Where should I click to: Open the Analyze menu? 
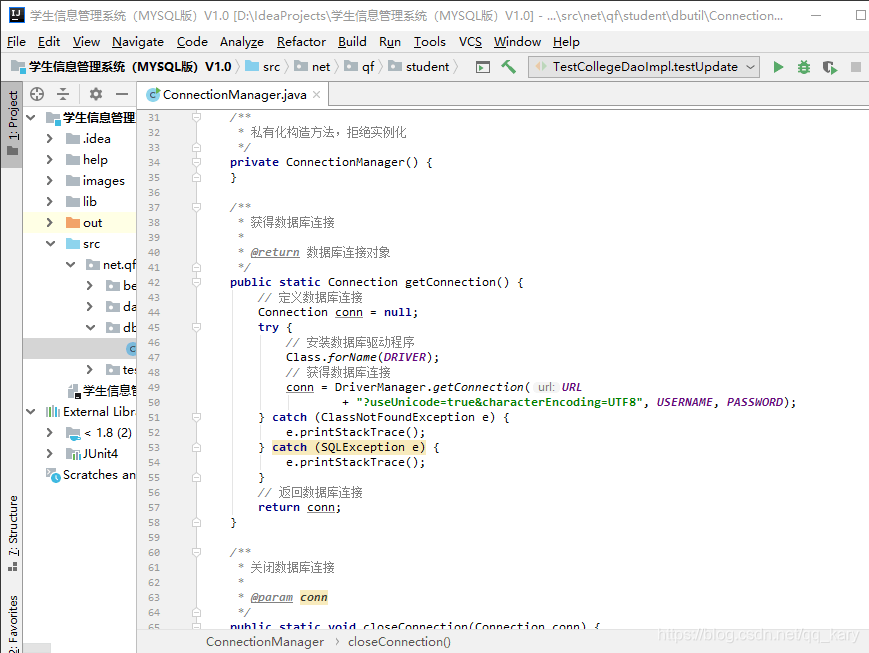pyautogui.click(x=242, y=42)
